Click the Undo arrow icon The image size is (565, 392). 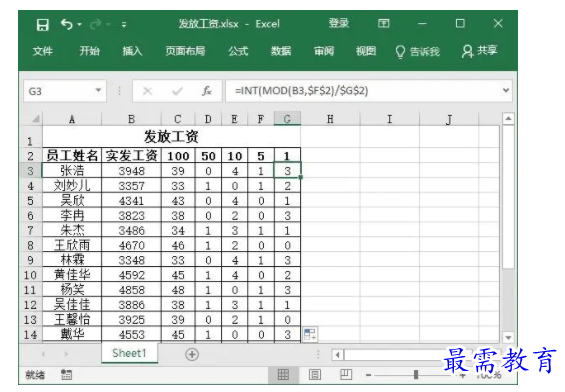click(67, 24)
